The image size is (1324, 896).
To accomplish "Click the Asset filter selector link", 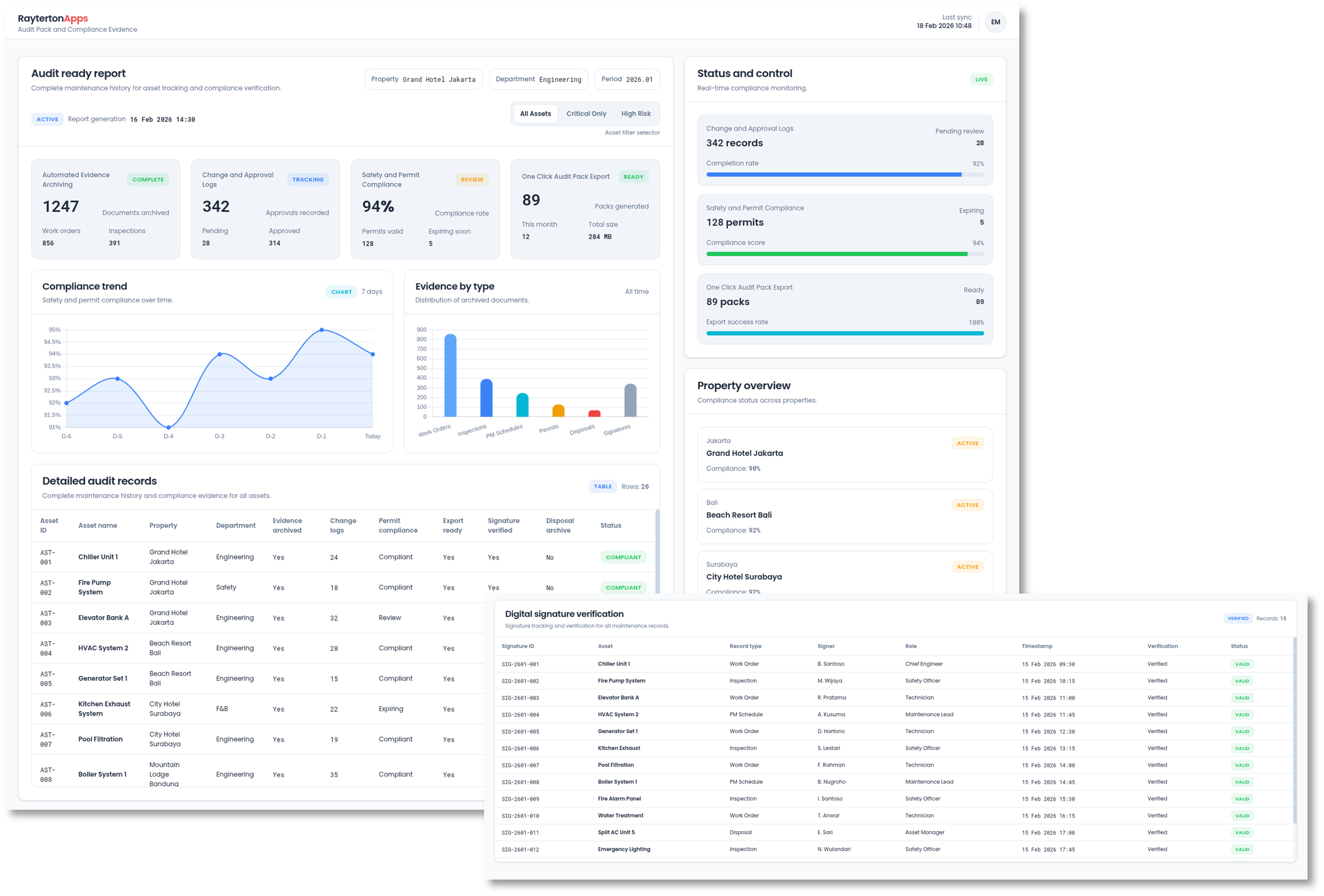I will pyautogui.click(x=632, y=132).
